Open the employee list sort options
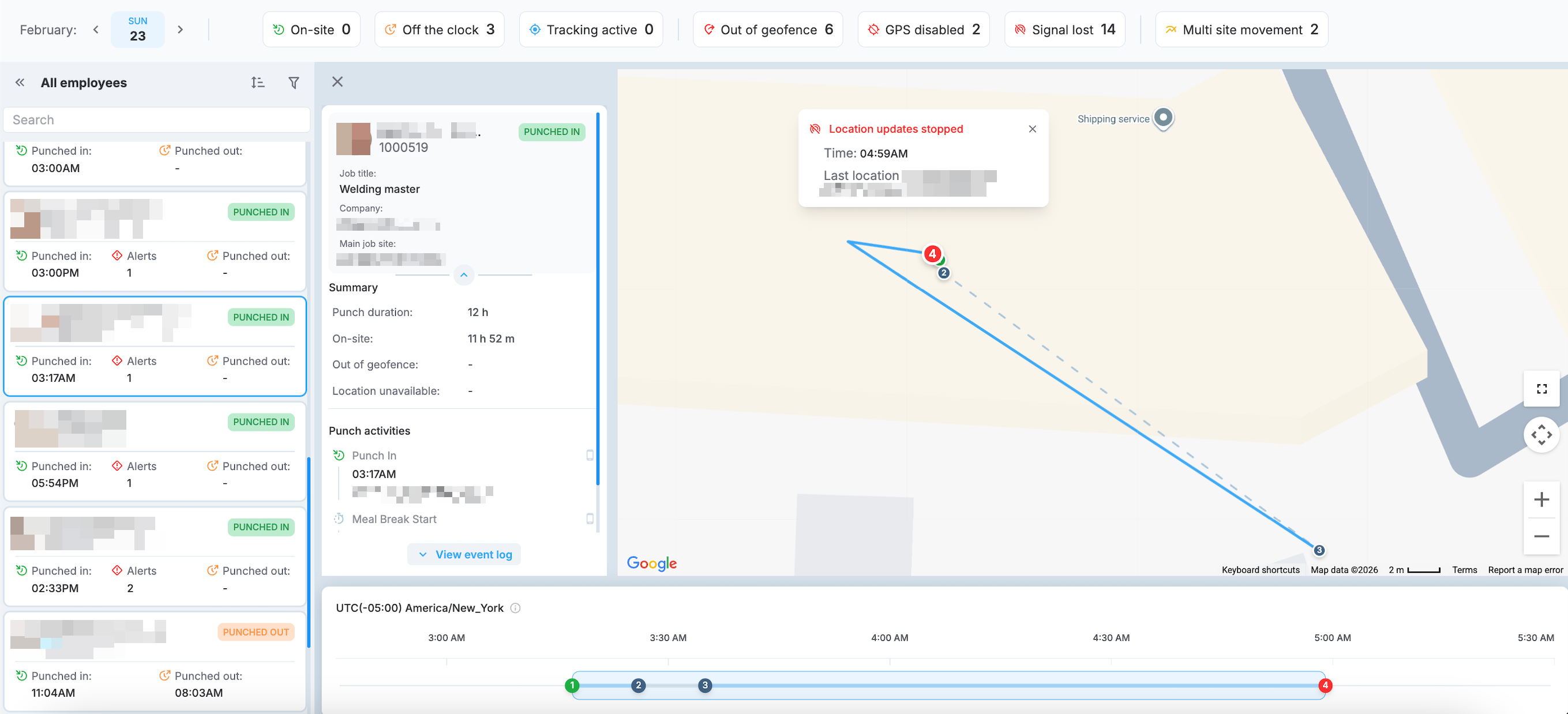Screen dimensions: 1568x714 click(257, 83)
